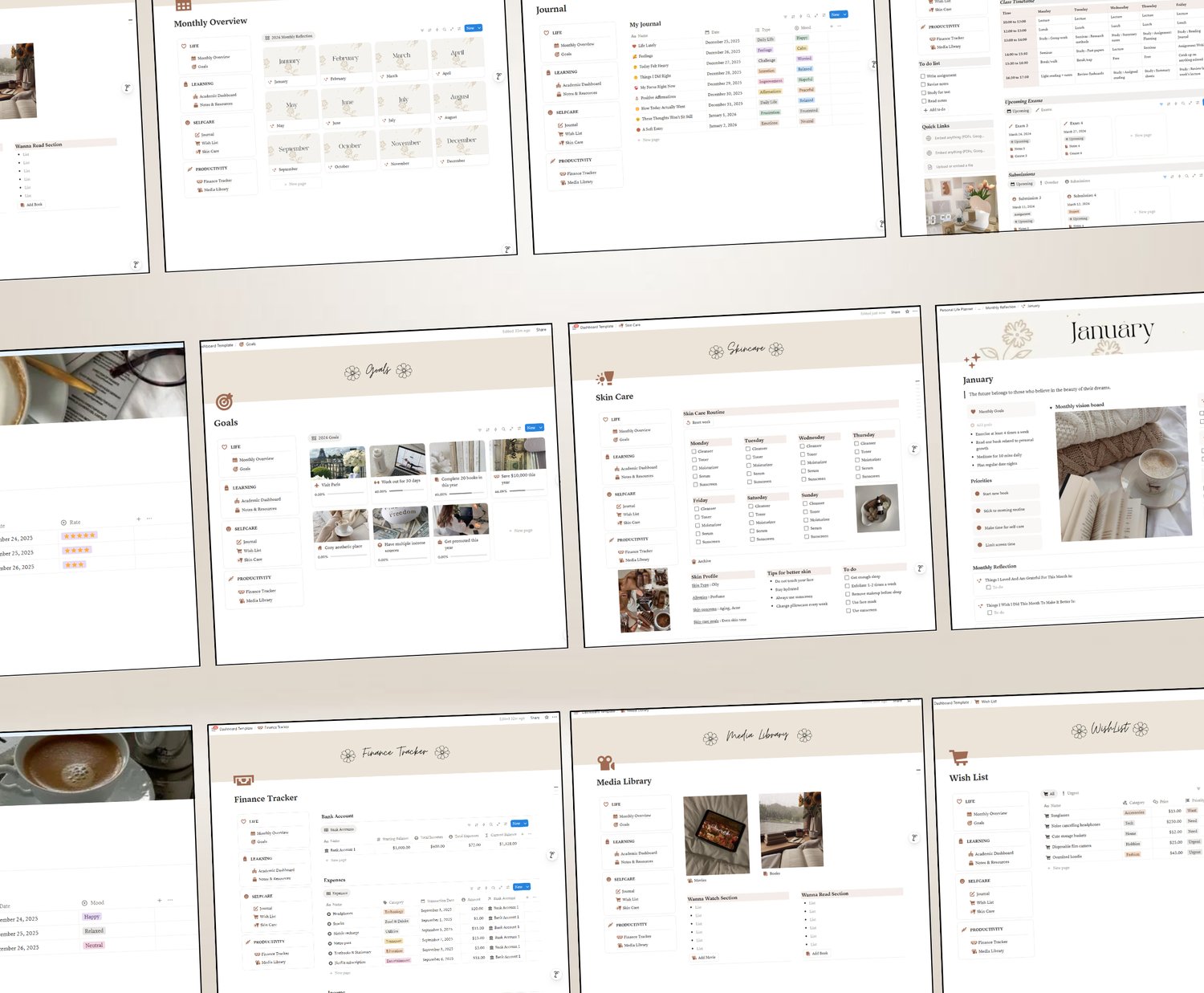The width and height of the screenshot is (1204, 993).
Task: Click the Archive icon on the Skin Care page
Action: click(694, 561)
